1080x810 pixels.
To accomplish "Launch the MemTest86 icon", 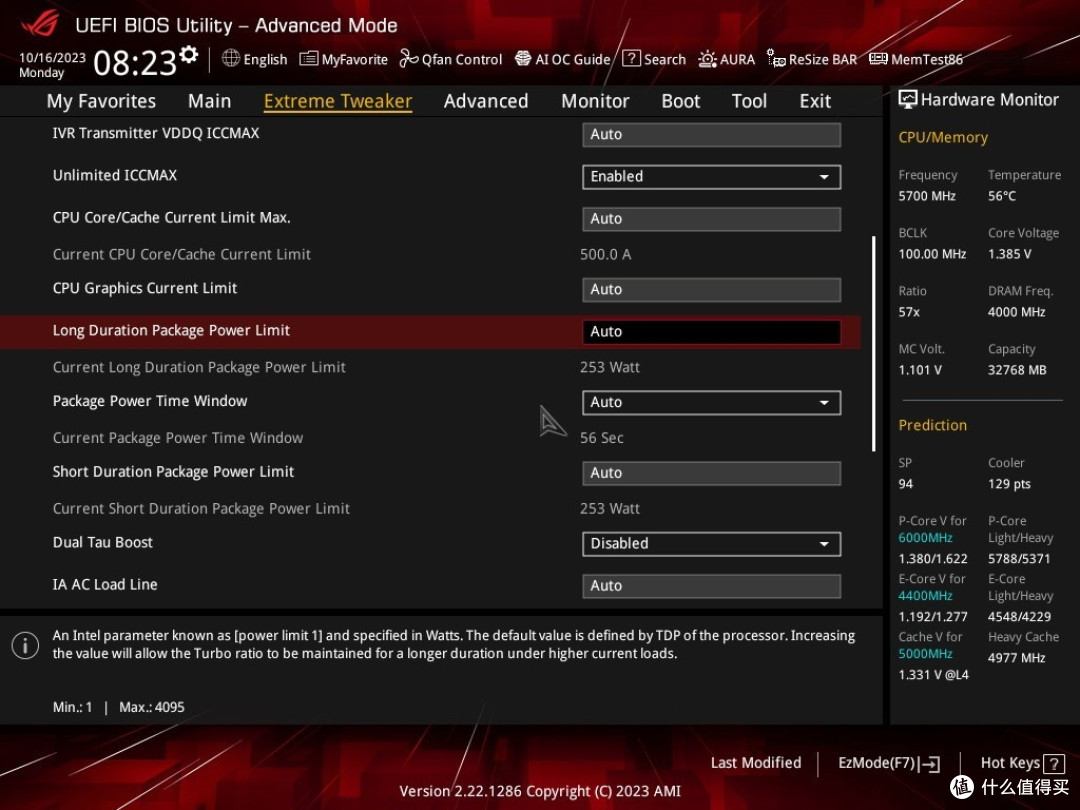I will [878, 59].
